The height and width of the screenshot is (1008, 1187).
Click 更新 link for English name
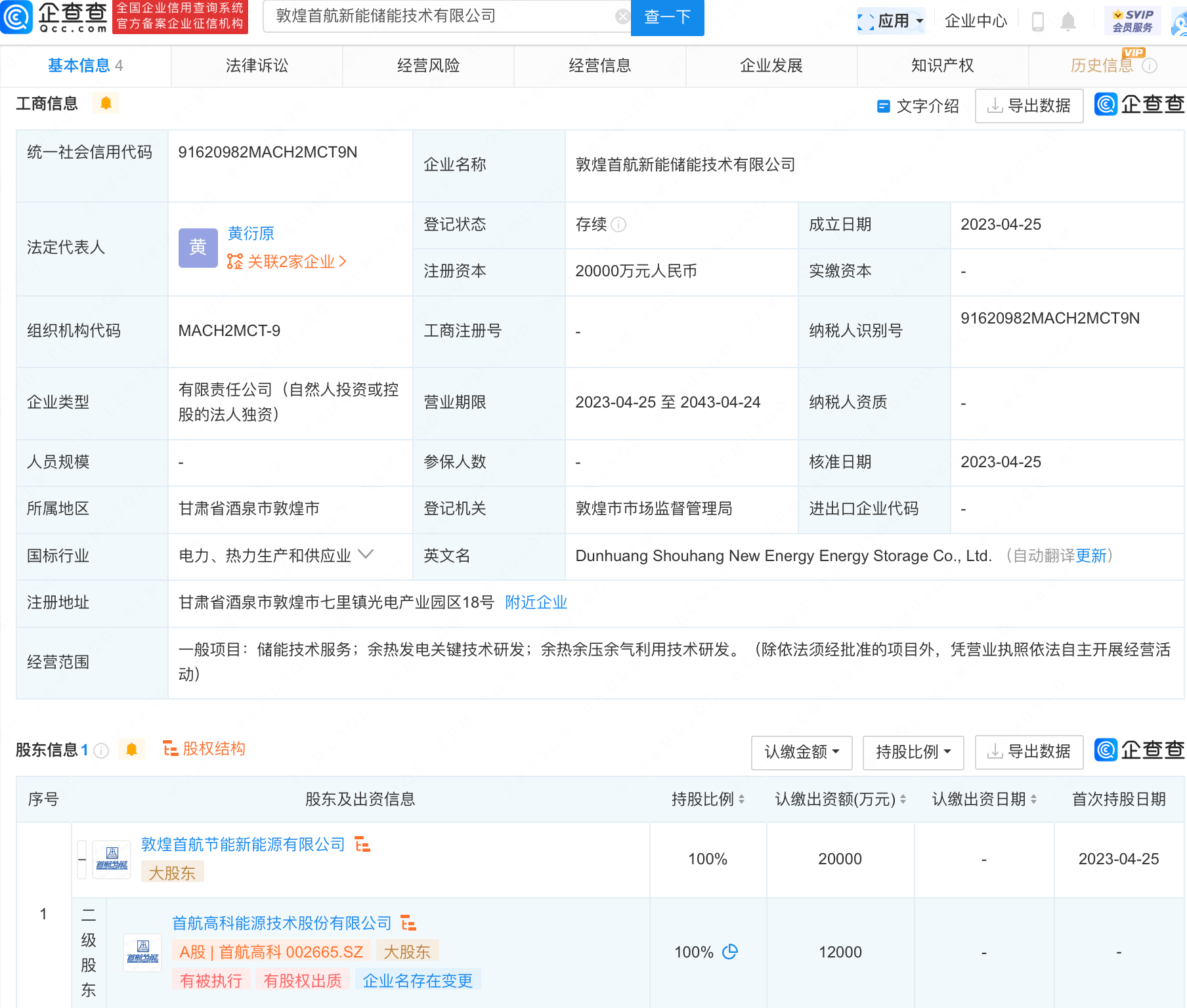pyautogui.click(x=1091, y=556)
